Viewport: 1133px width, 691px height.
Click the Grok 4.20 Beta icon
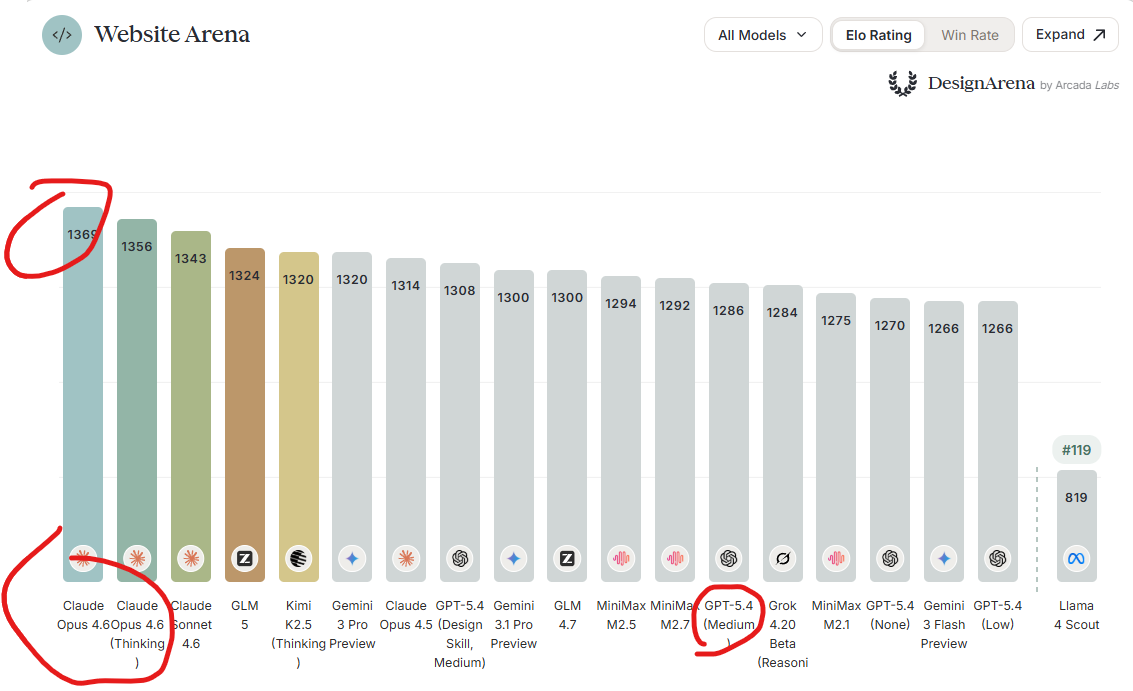[x=782, y=559]
